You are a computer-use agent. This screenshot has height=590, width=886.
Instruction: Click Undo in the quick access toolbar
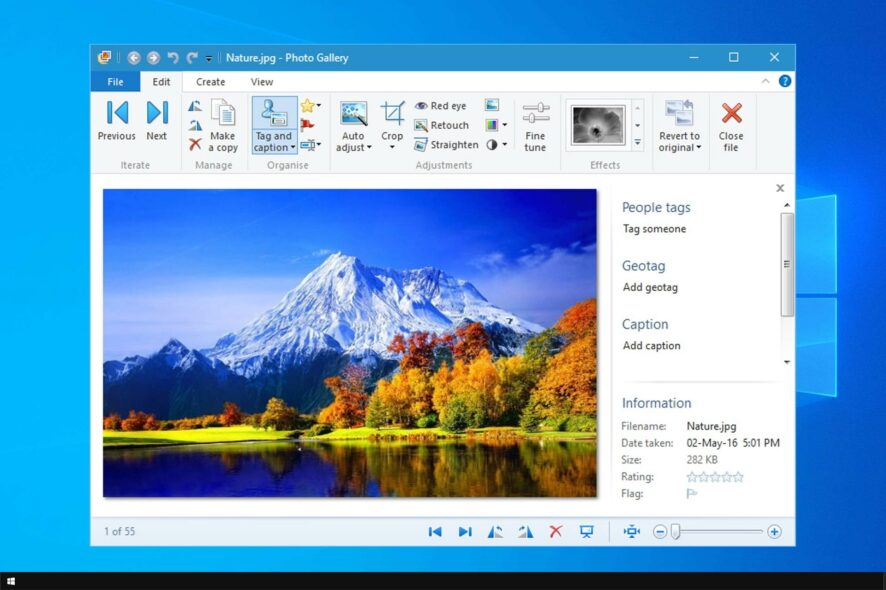(x=173, y=58)
